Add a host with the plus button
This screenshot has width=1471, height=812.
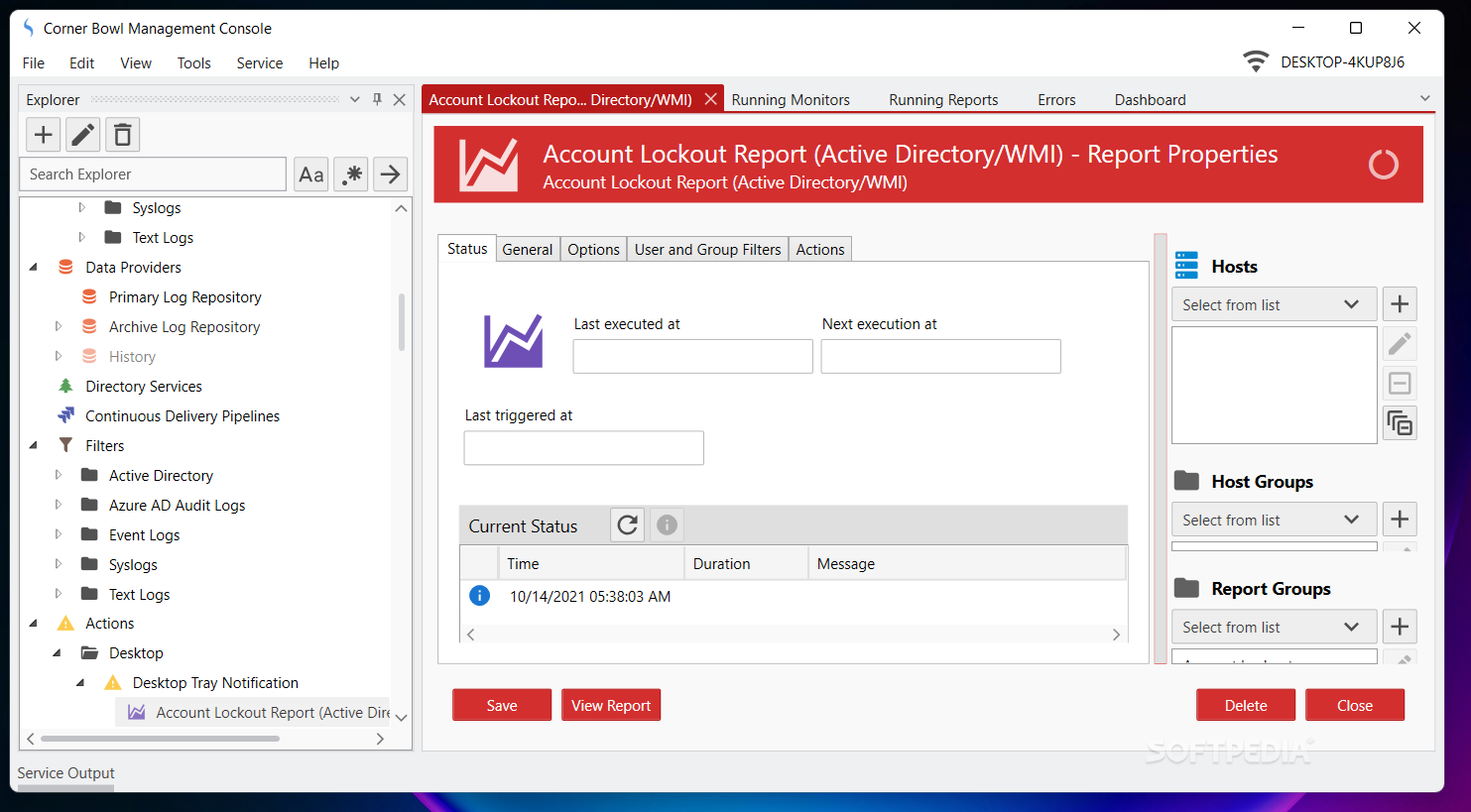tap(1400, 304)
